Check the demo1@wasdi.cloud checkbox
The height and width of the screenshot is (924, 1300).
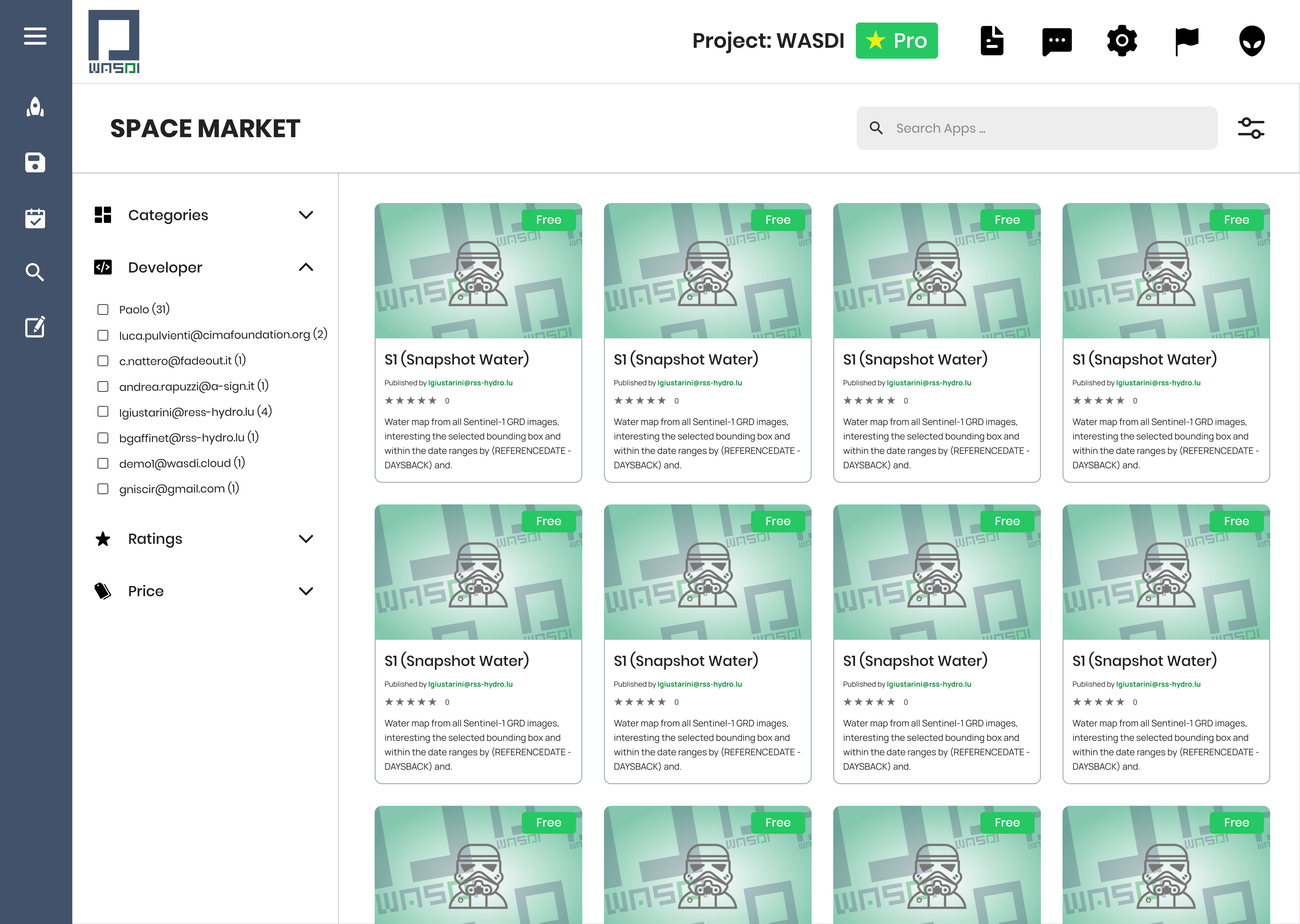(x=103, y=463)
